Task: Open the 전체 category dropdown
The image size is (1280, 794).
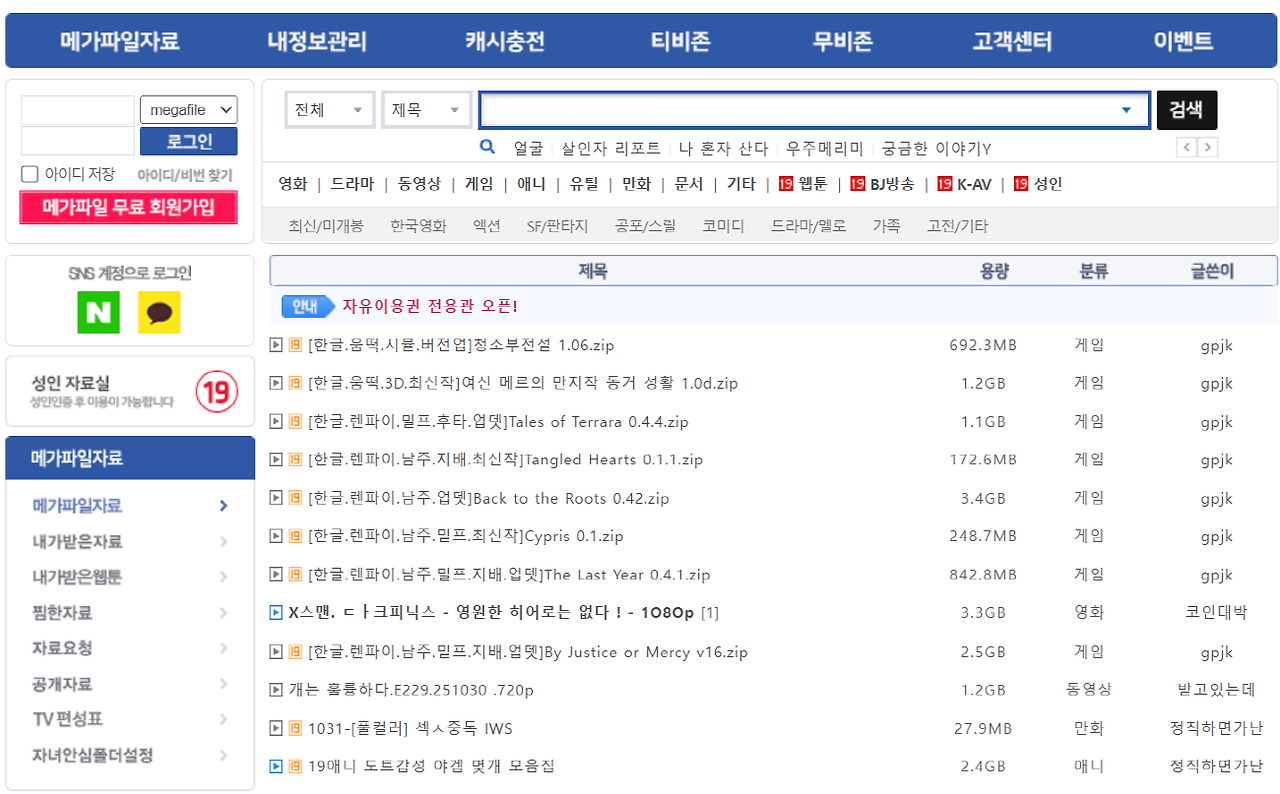Action: (329, 109)
